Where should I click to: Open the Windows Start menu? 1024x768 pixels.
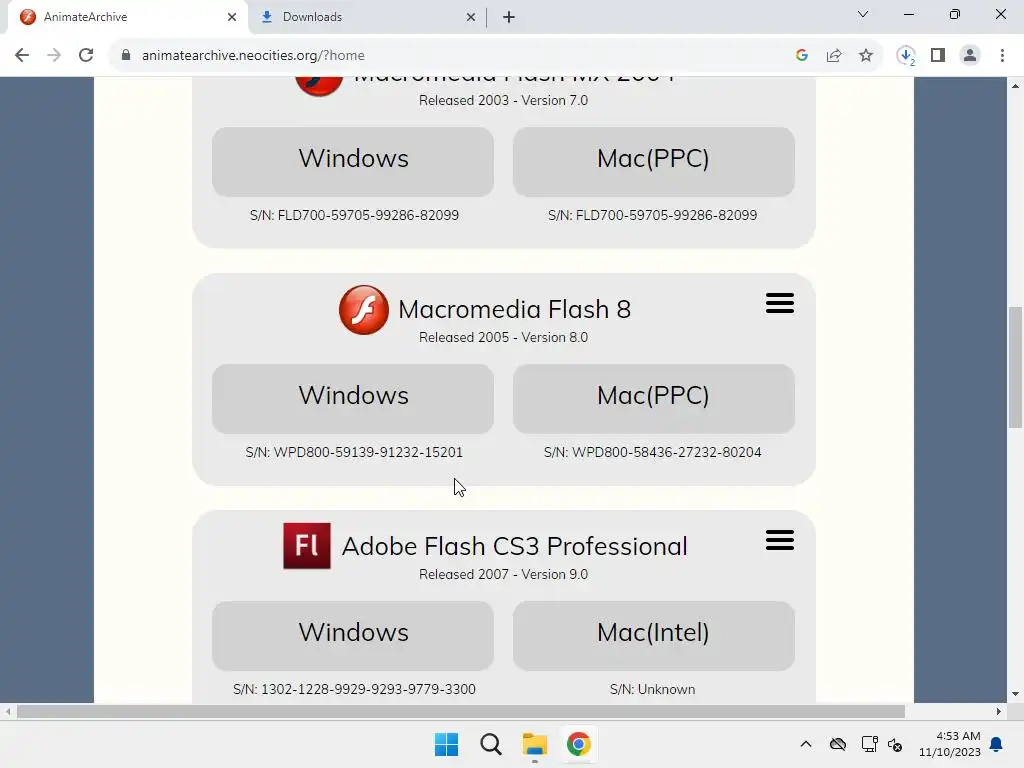pos(447,744)
